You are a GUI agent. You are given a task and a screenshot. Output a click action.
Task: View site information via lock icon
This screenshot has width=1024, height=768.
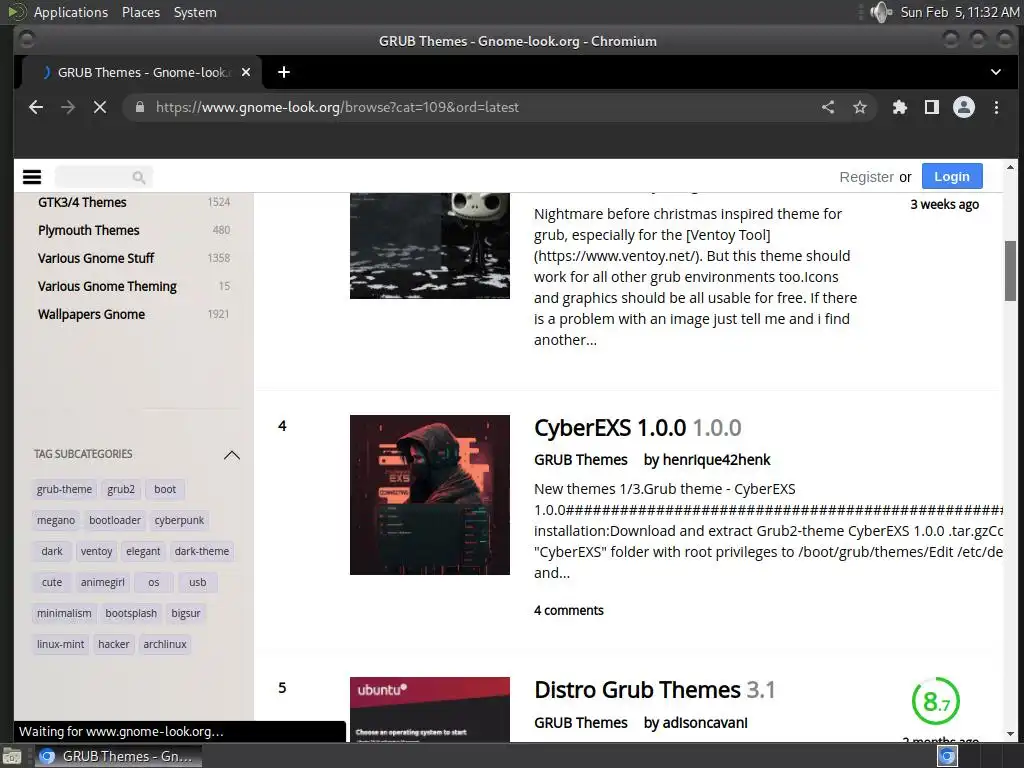[x=140, y=107]
